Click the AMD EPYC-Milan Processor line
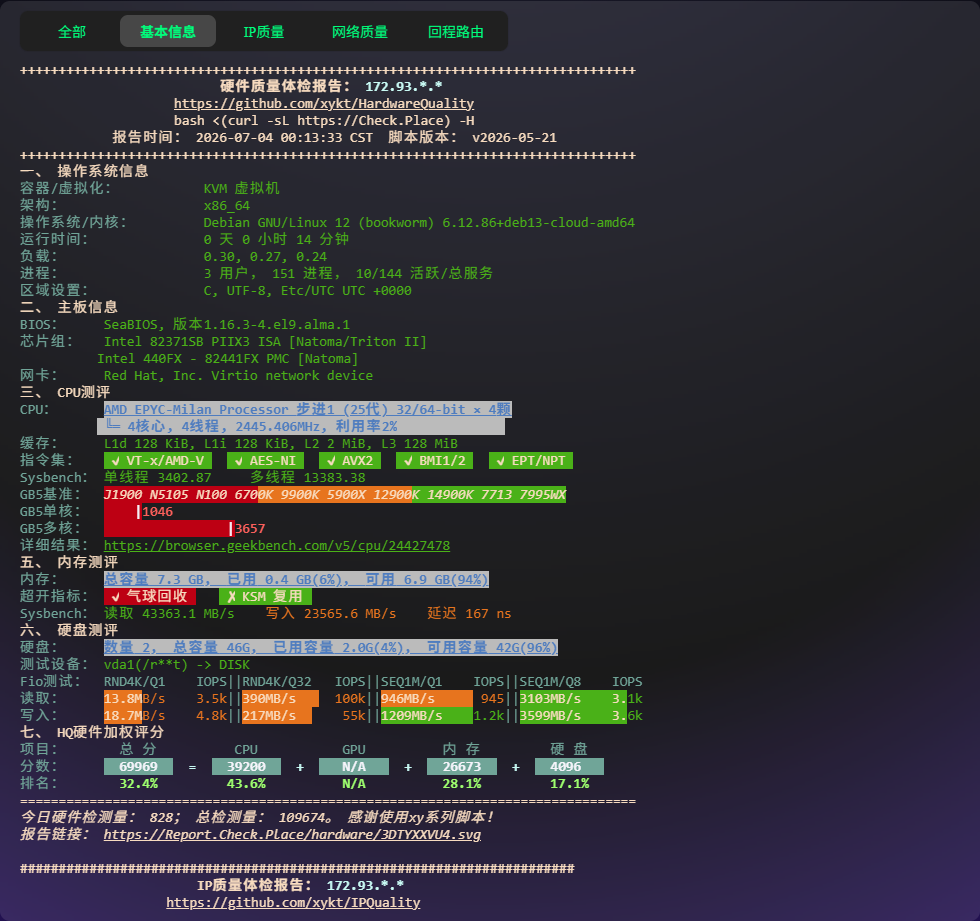 pyautogui.click(x=308, y=409)
